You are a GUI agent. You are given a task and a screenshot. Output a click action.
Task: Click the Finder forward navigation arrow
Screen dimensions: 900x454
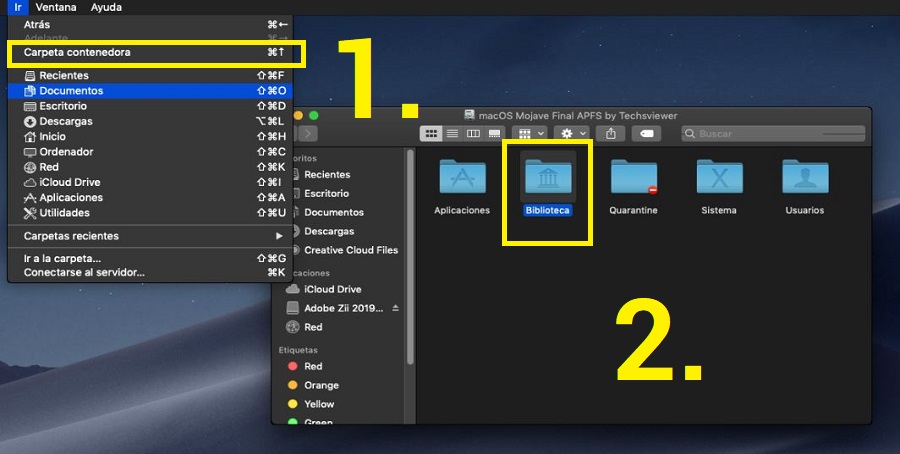308,134
